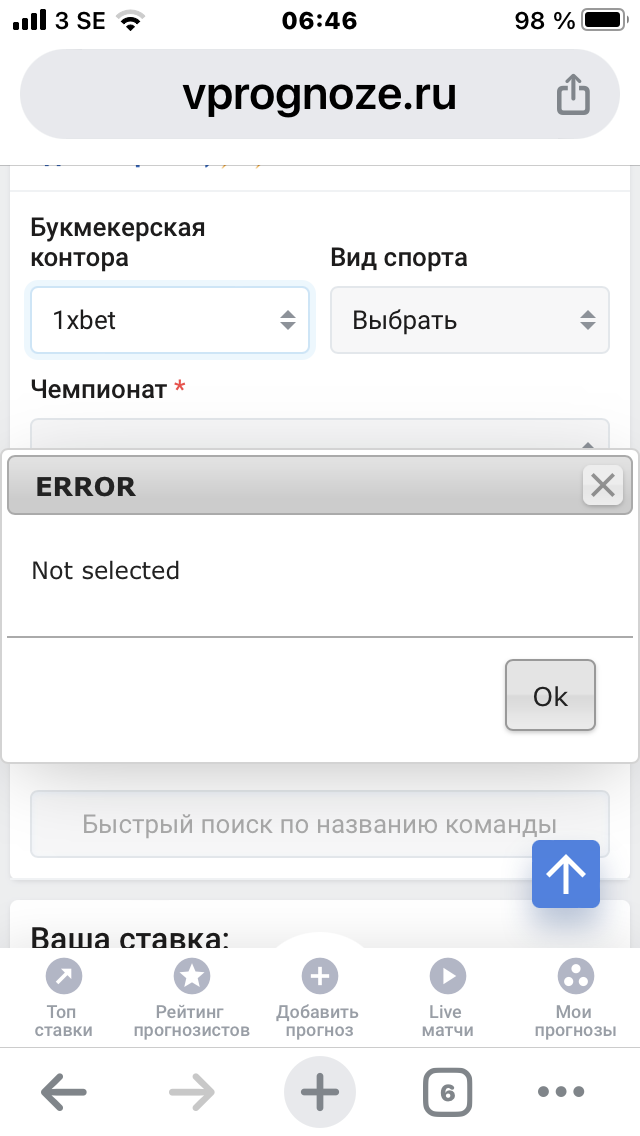The image size is (640, 1136).
Task: Tap the ERROR dialog title bar
Action: pos(290,486)
